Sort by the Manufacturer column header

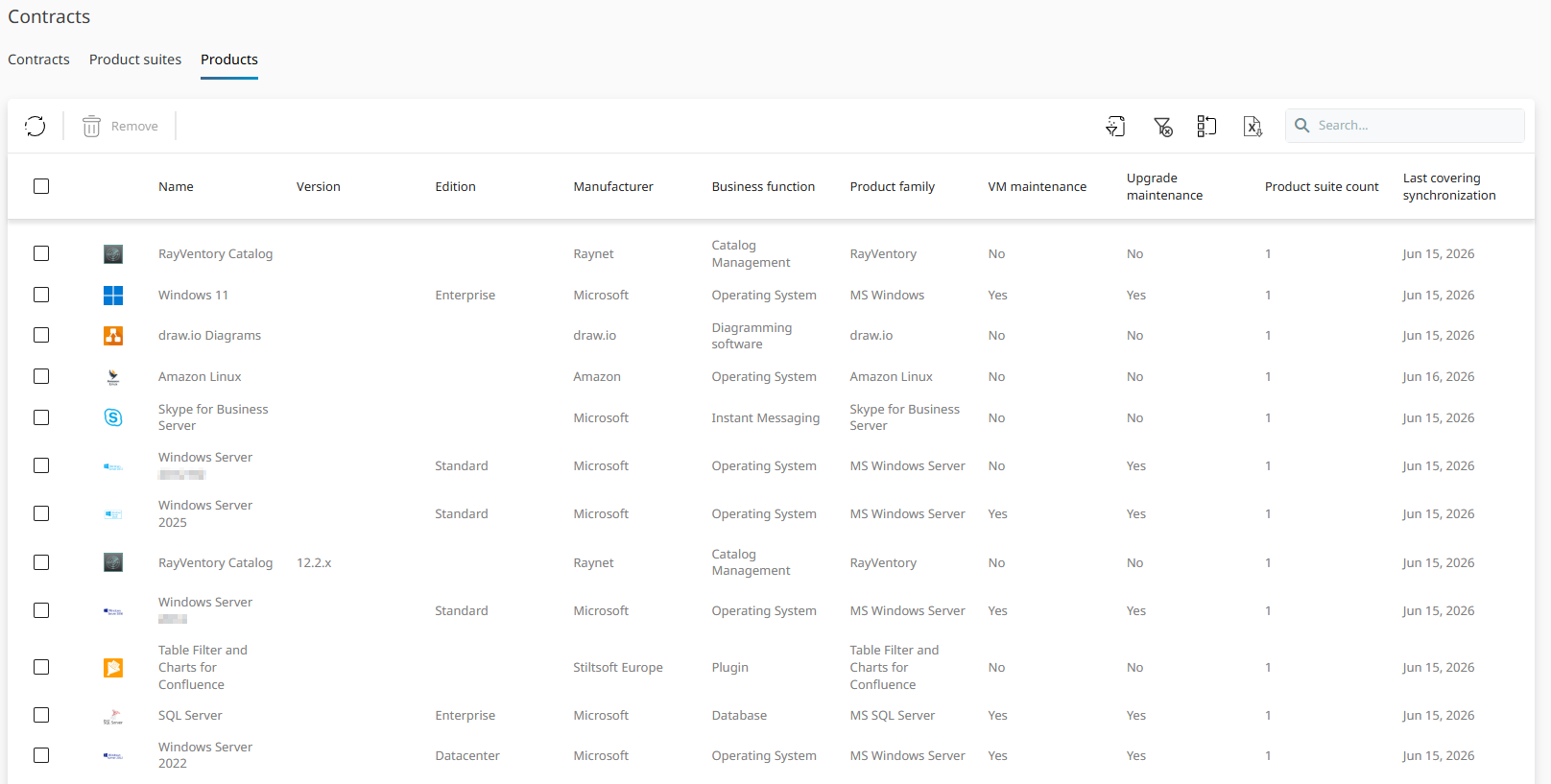613,187
